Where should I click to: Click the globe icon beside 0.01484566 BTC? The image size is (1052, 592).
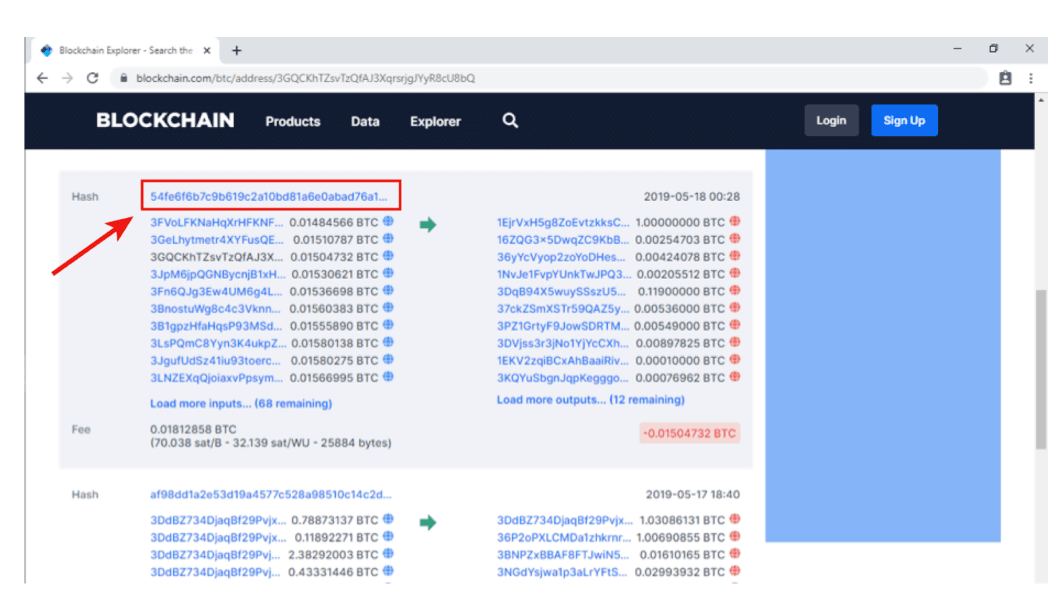coord(388,221)
